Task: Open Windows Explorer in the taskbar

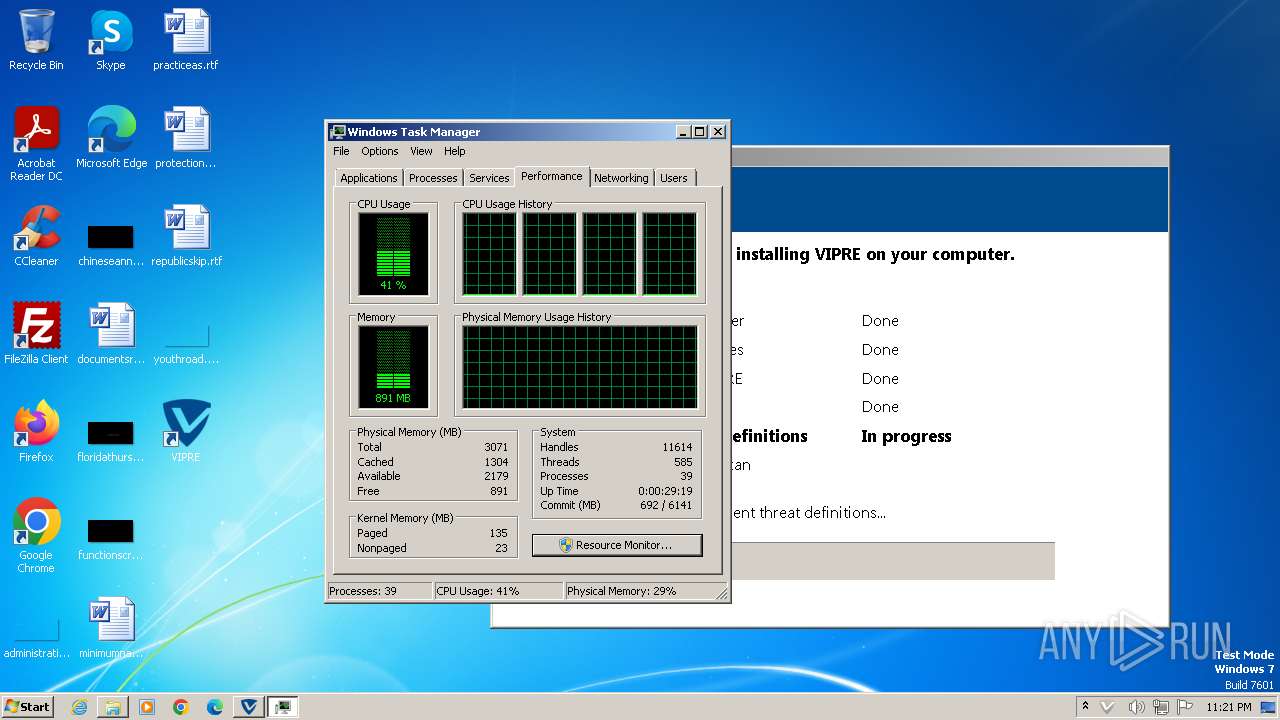Action: point(113,707)
